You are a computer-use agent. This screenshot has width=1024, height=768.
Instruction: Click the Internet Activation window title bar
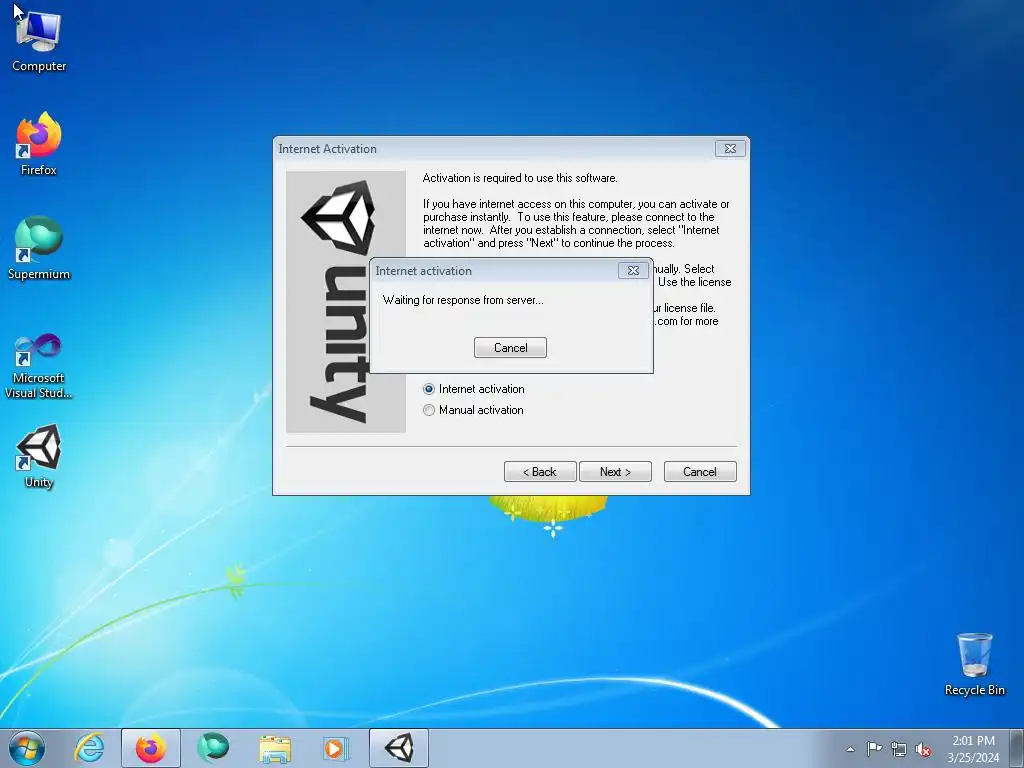[495, 148]
